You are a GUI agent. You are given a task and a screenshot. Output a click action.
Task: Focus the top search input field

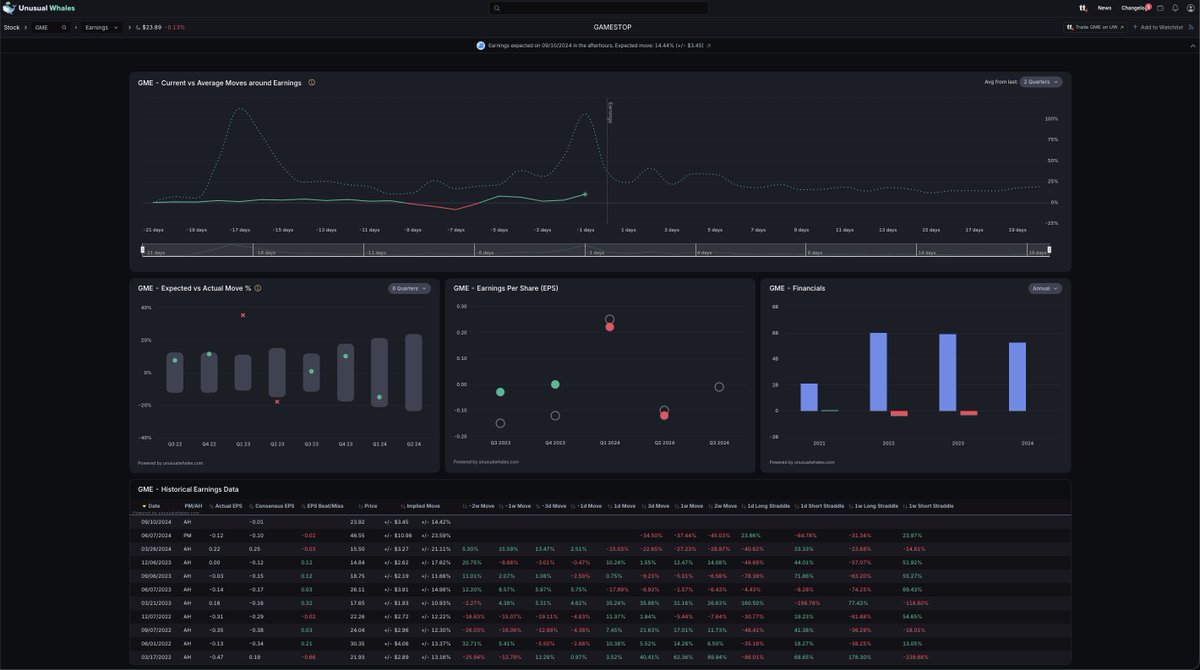pyautogui.click(x=600, y=8)
